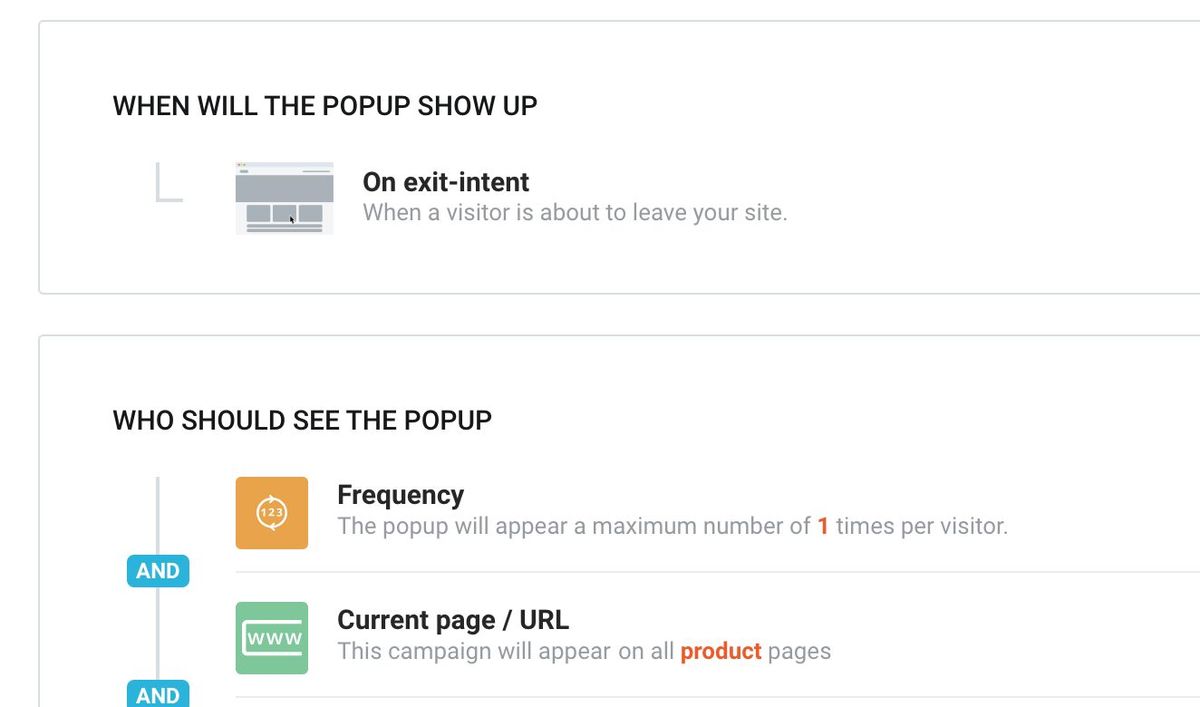
Task: Click the orange 1 times-per-visitor value
Action: tap(822, 525)
